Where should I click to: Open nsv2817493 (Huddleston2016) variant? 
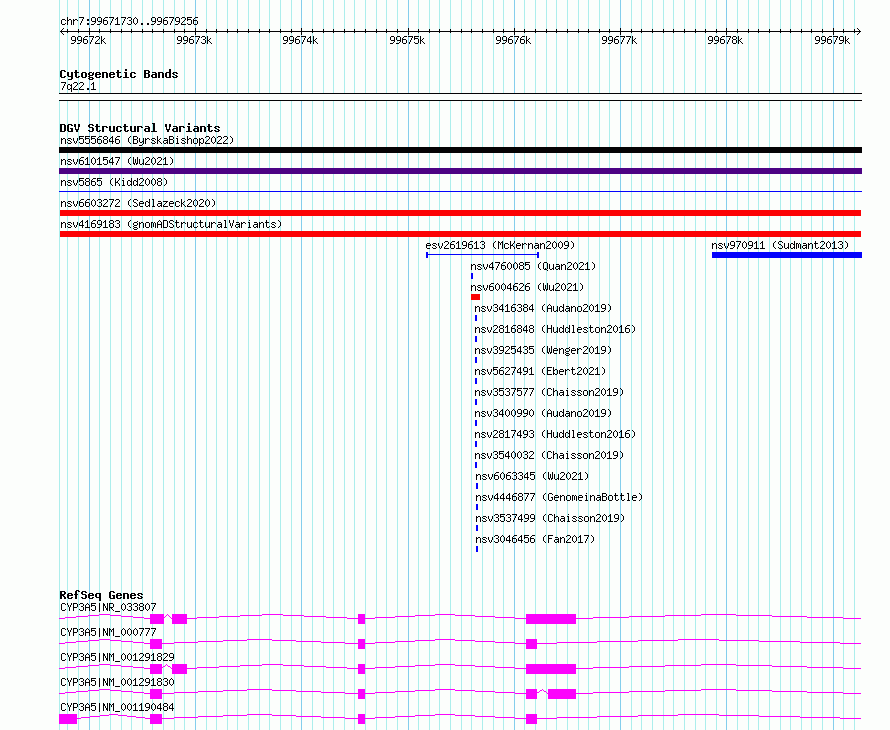pos(555,434)
